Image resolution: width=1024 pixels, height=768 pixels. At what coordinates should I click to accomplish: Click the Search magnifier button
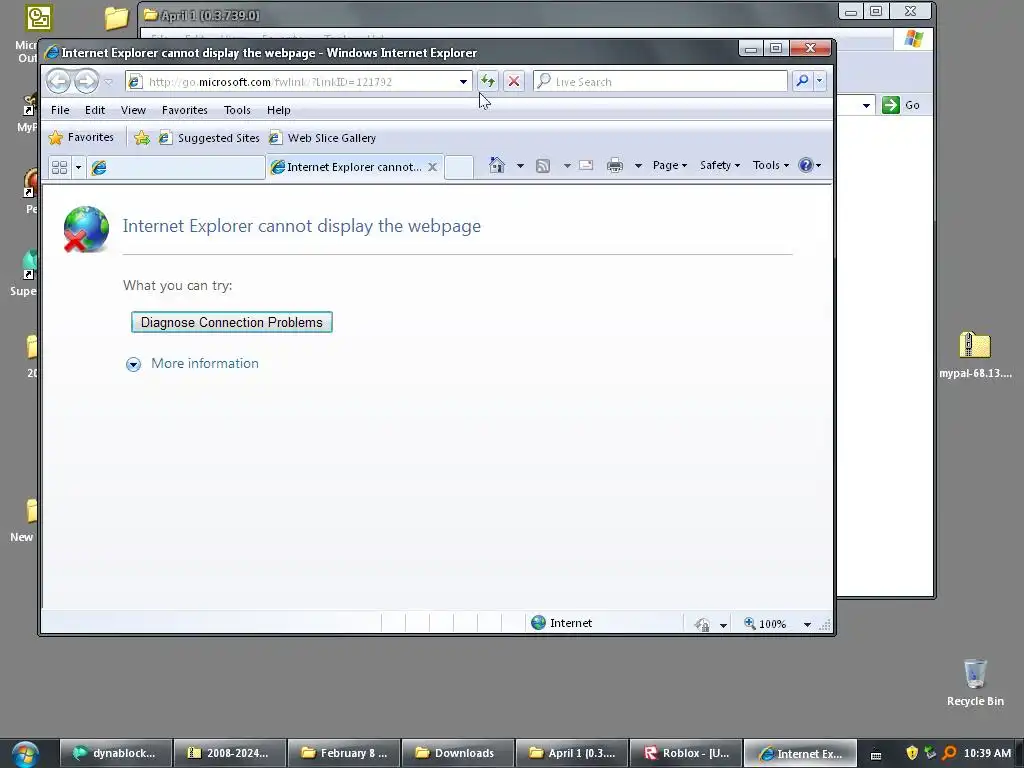pyautogui.click(x=802, y=81)
